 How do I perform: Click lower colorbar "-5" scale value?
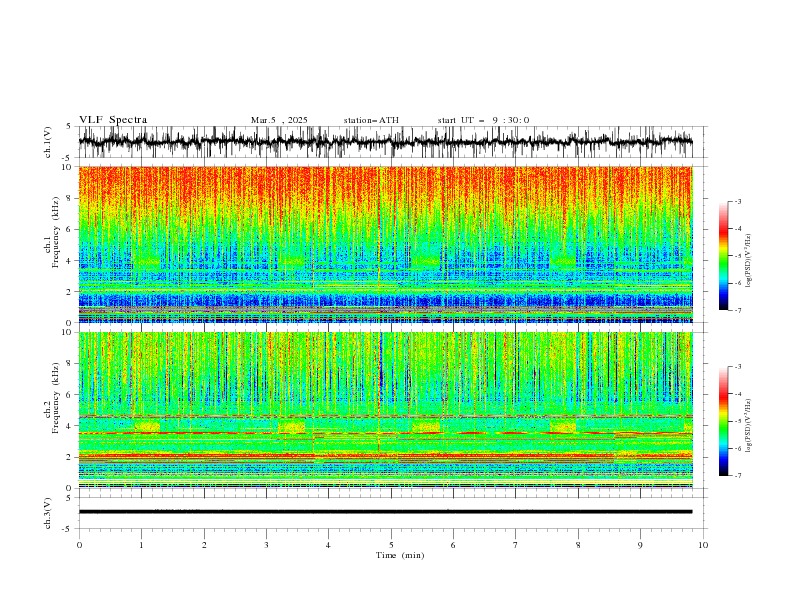738,421
